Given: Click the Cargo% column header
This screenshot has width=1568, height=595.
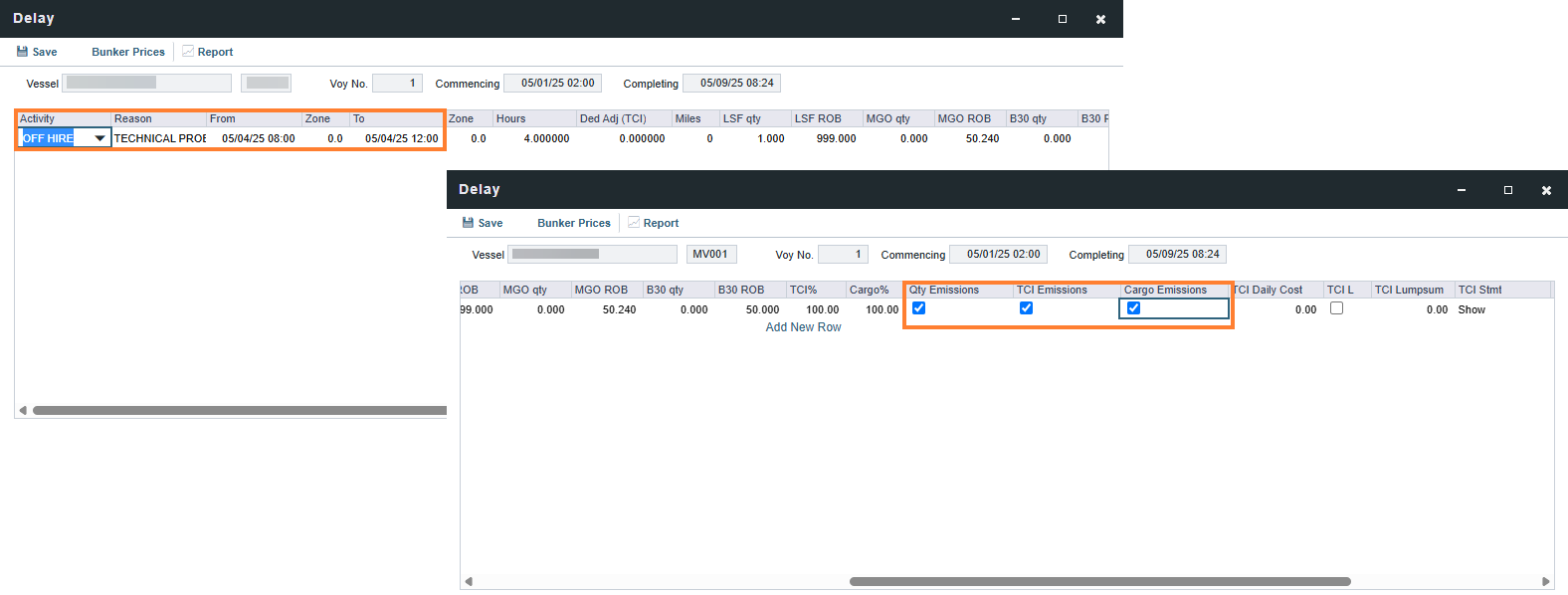Looking at the screenshot, I should coord(875,290).
